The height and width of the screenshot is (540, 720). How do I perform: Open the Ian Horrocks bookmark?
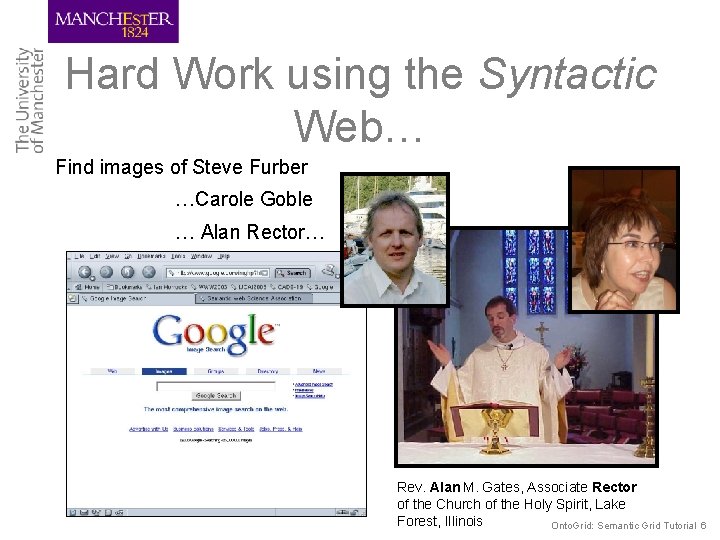pyautogui.click(x=167, y=287)
